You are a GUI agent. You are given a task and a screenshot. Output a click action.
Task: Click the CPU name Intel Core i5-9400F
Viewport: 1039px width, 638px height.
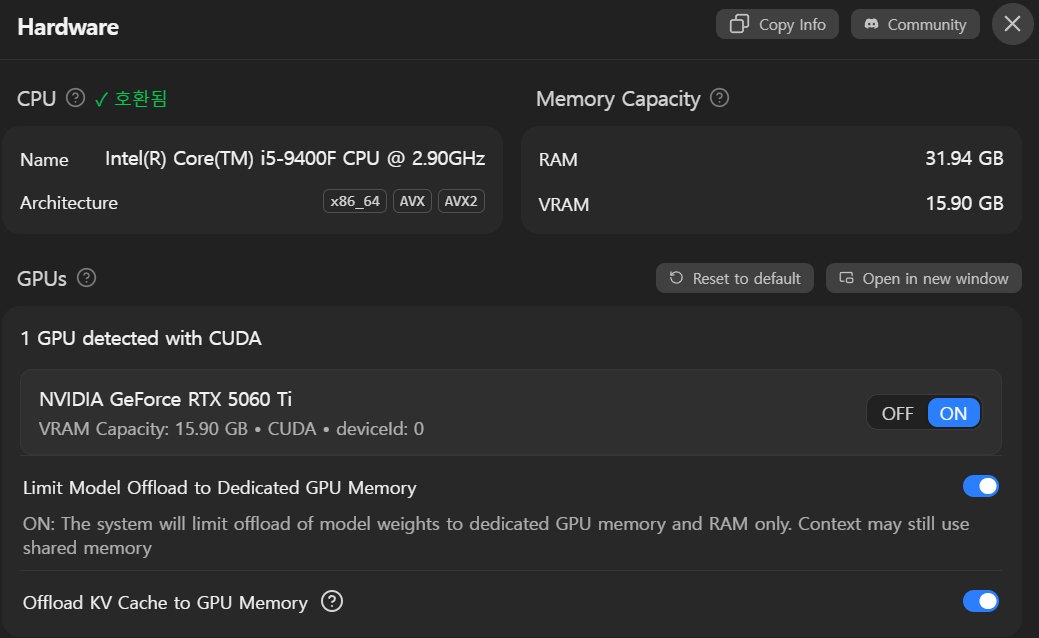coord(295,159)
